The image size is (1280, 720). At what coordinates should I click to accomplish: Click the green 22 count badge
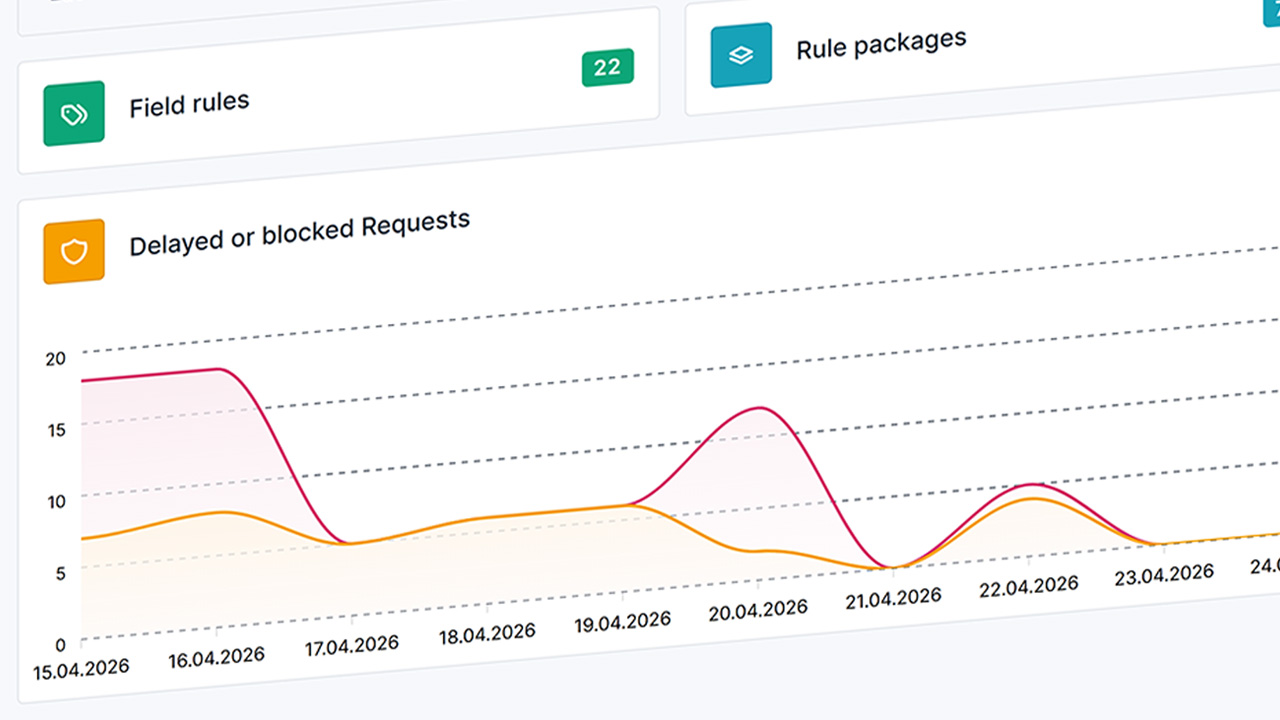[x=608, y=68]
